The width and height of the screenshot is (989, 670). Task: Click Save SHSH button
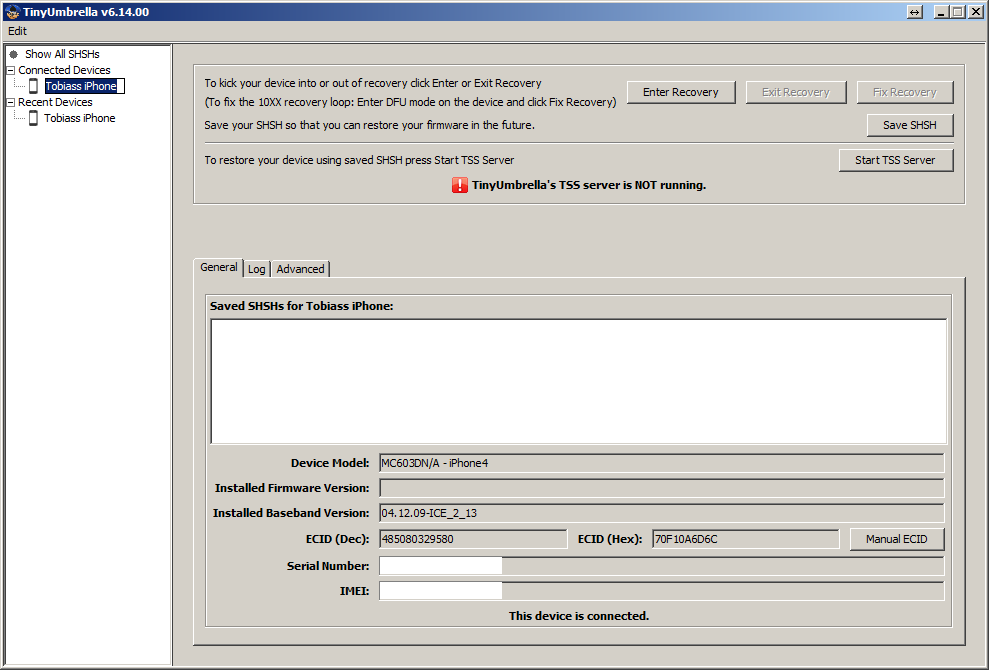pyautogui.click(x=910, y=125)
